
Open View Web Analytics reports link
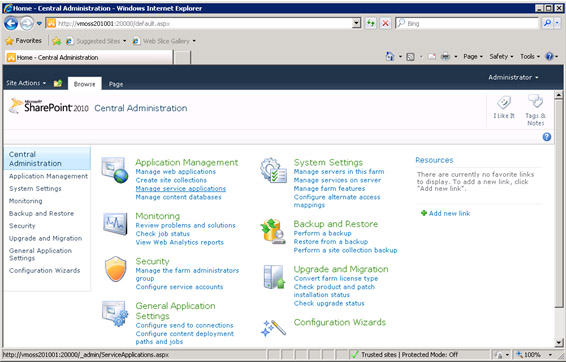click(179, 242)
